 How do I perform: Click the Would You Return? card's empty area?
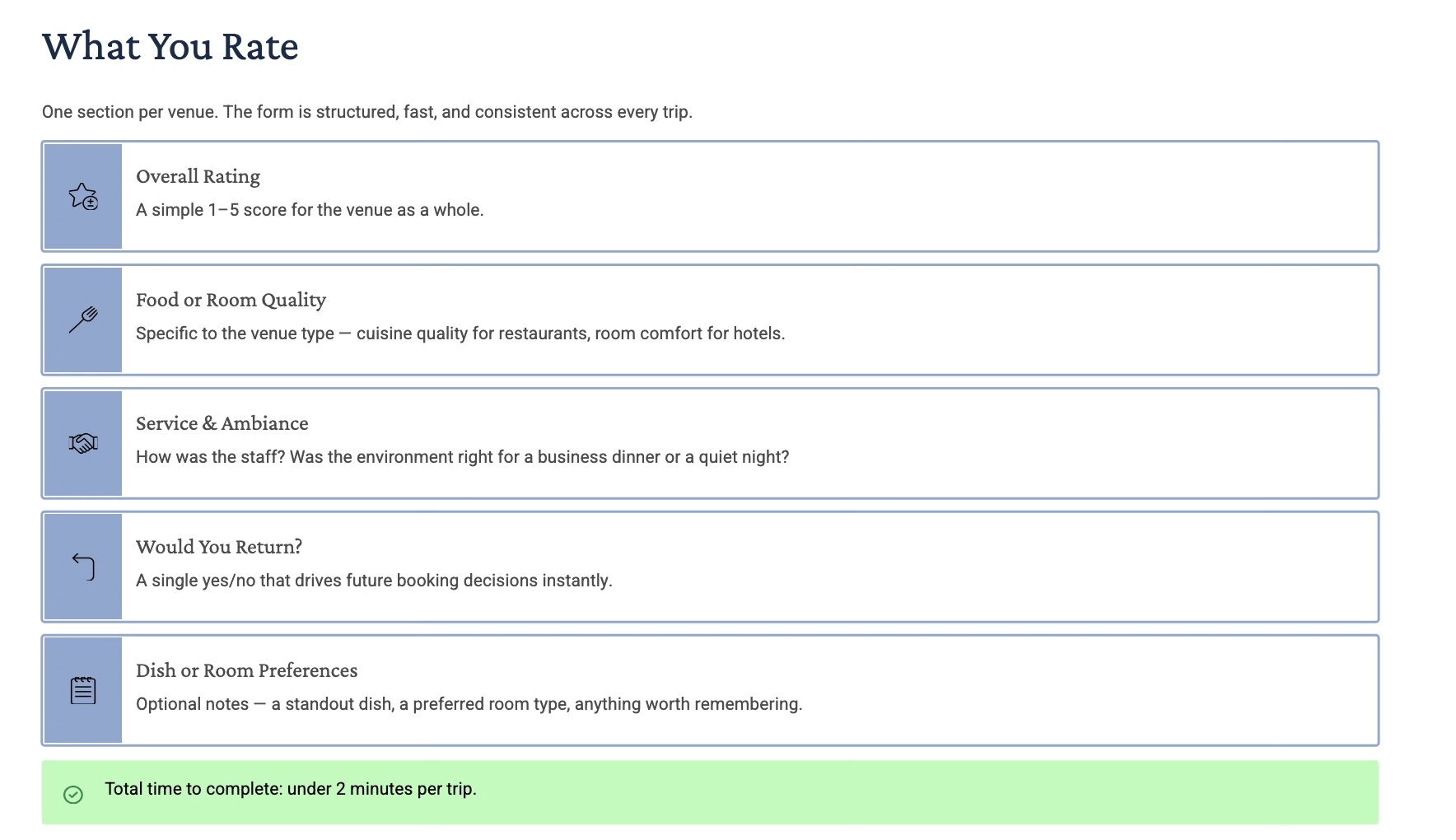click(988, 567)
